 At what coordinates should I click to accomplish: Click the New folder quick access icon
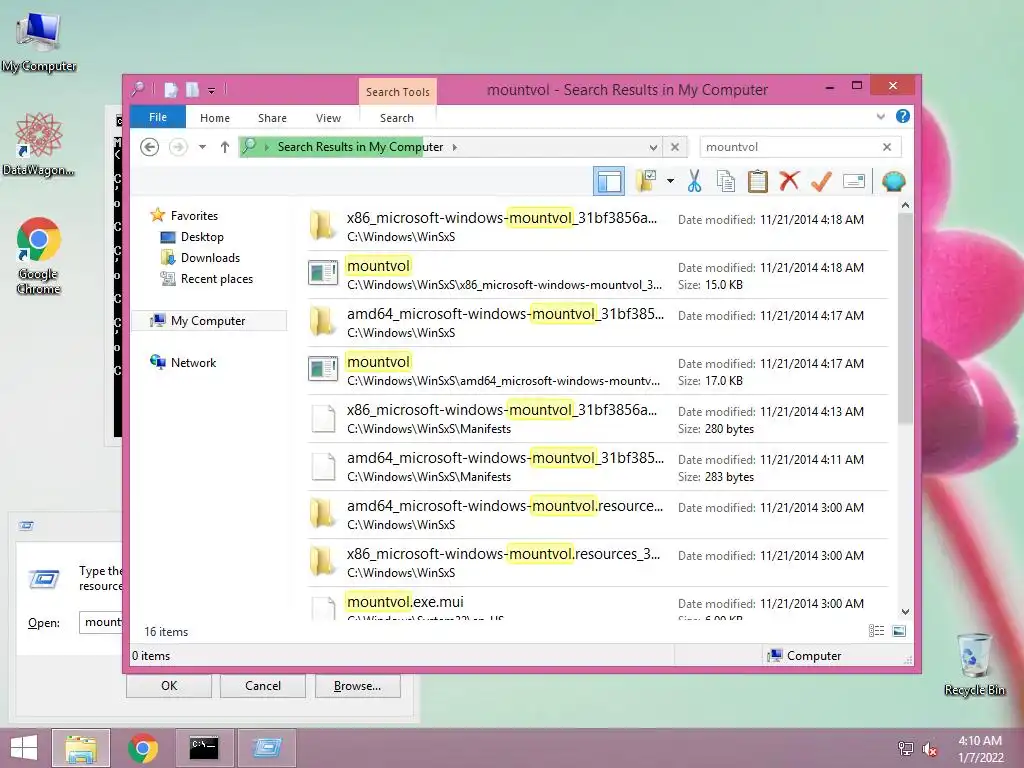tap(192, 90)
